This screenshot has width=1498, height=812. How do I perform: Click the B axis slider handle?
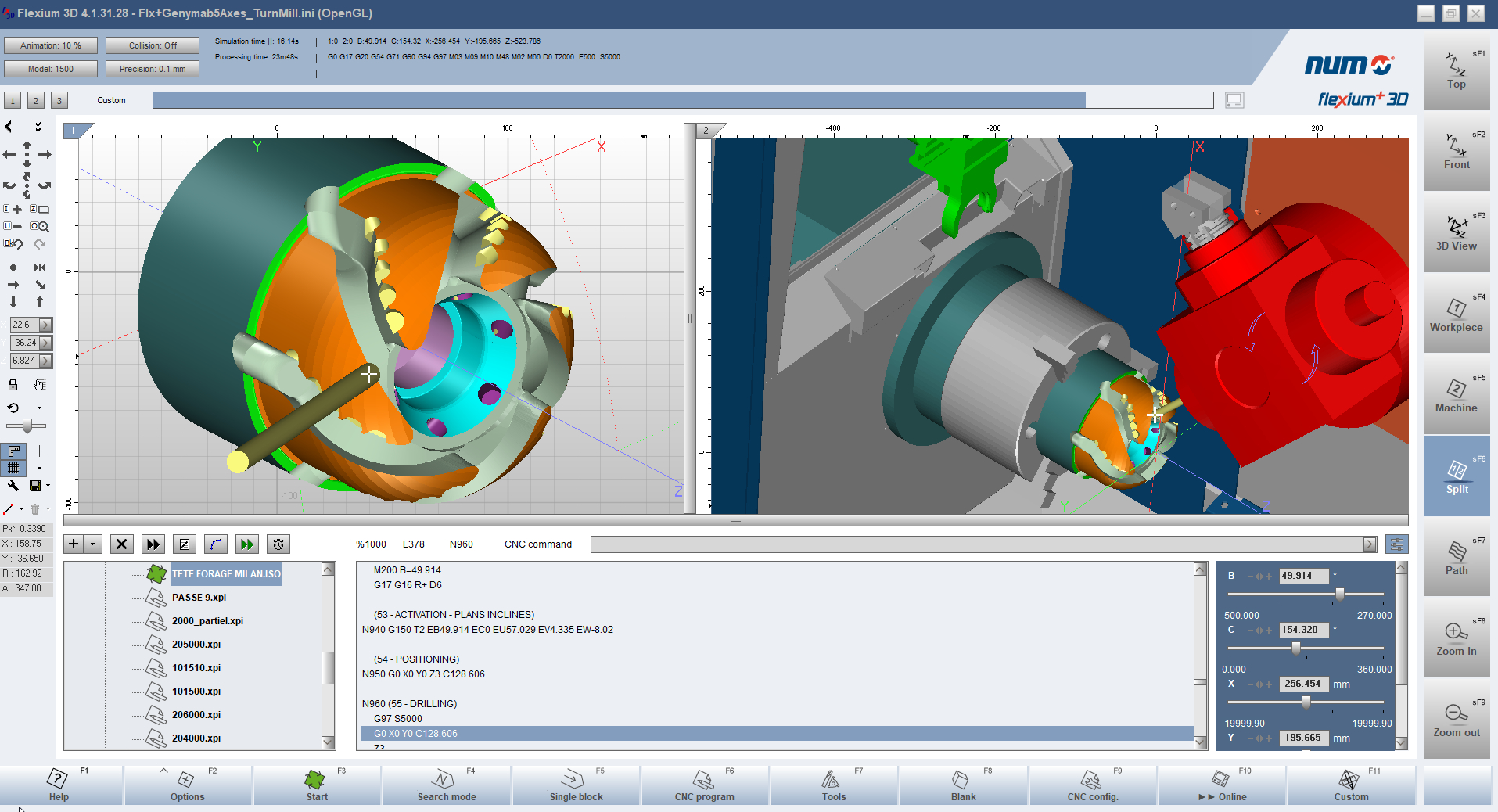[x=1340, y=595]
